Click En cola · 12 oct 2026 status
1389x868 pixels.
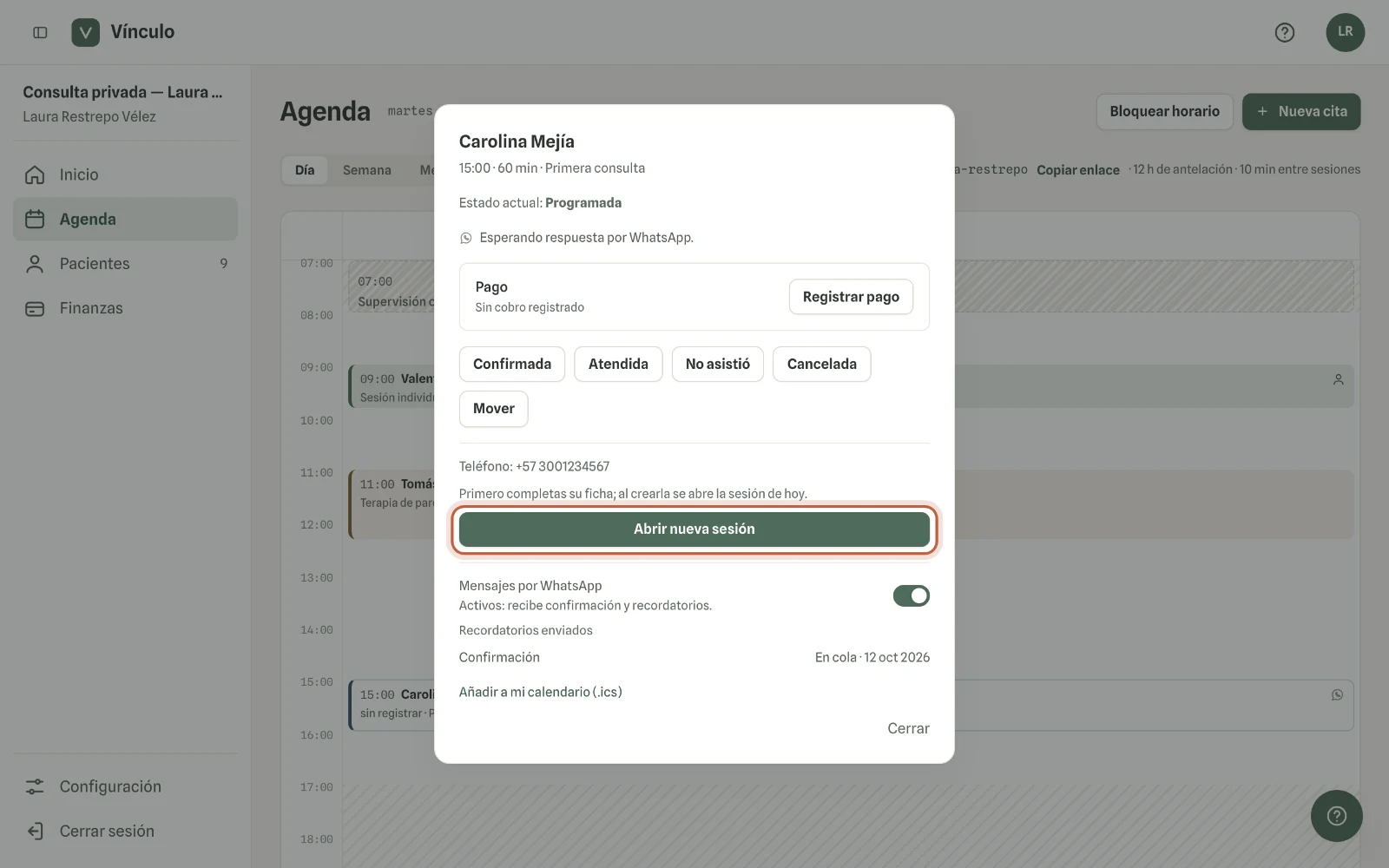872,657
